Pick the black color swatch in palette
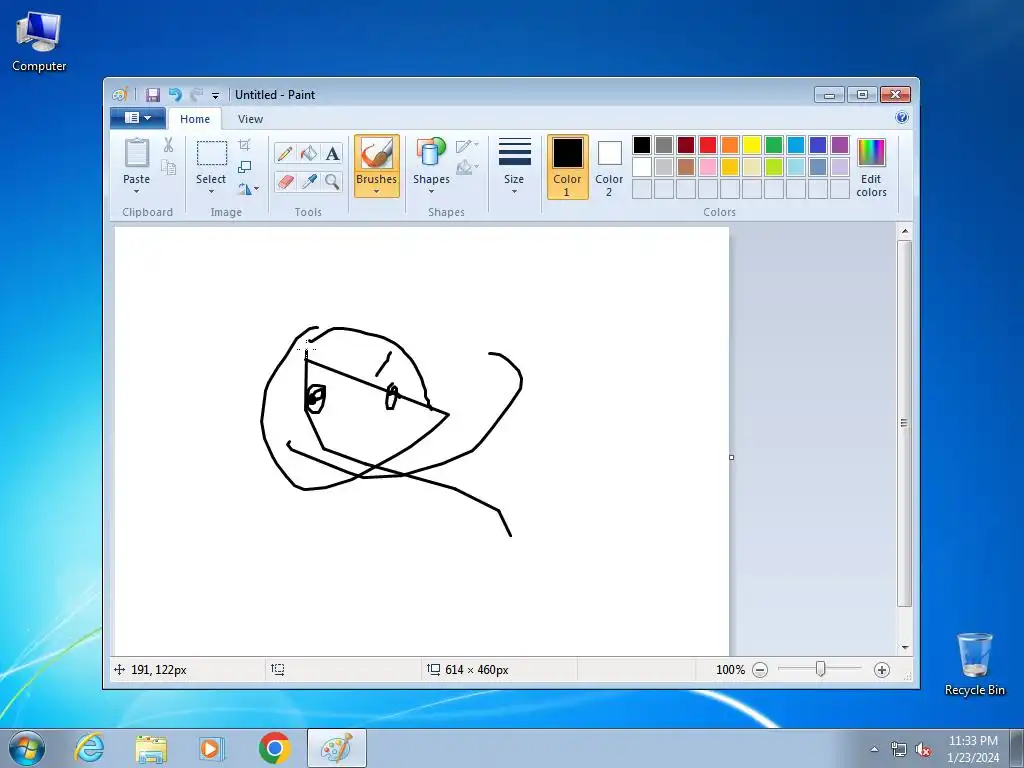Image resolution: width=1024 pixels, height=768 pixels. [642, 145]
